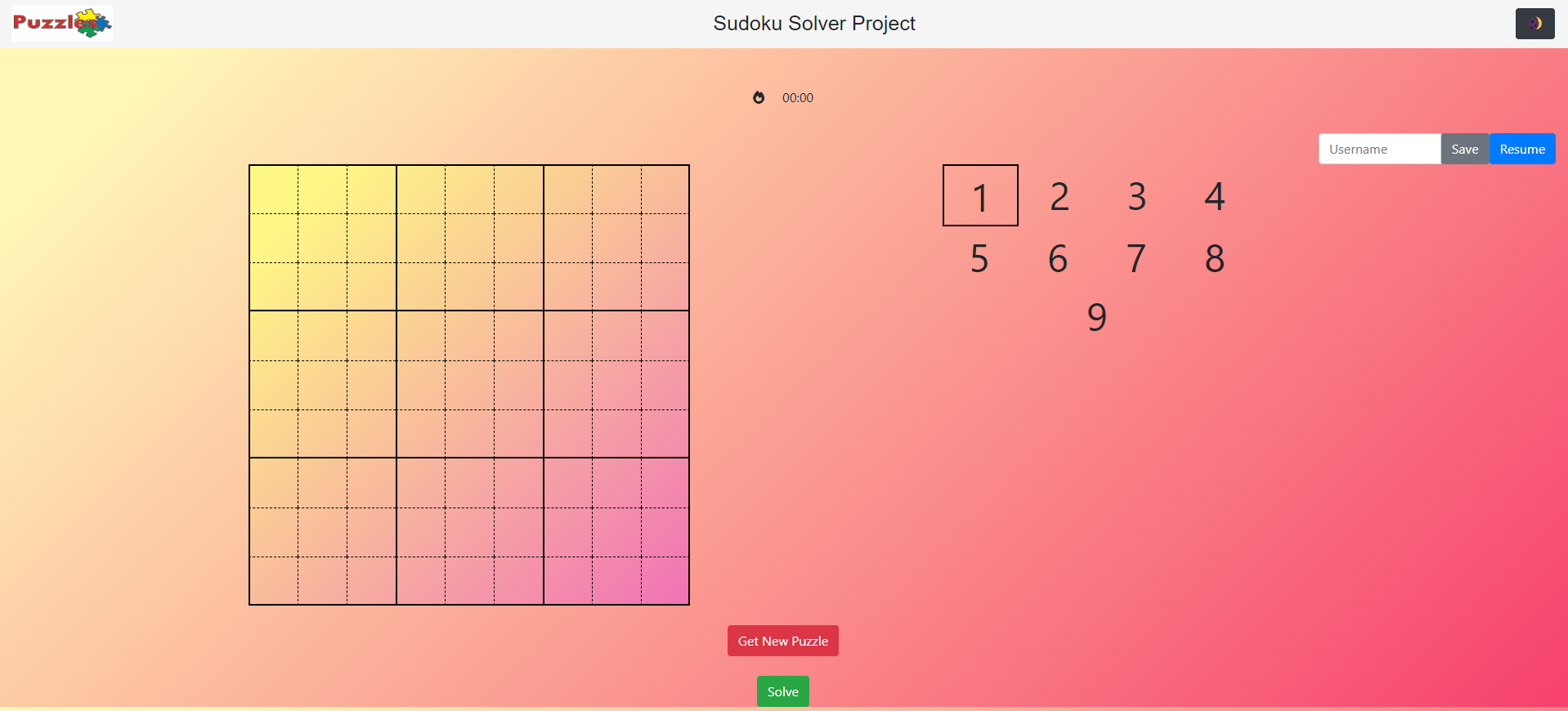
Task: Click the Puzzles logo
Action: (x=61, y=23)
